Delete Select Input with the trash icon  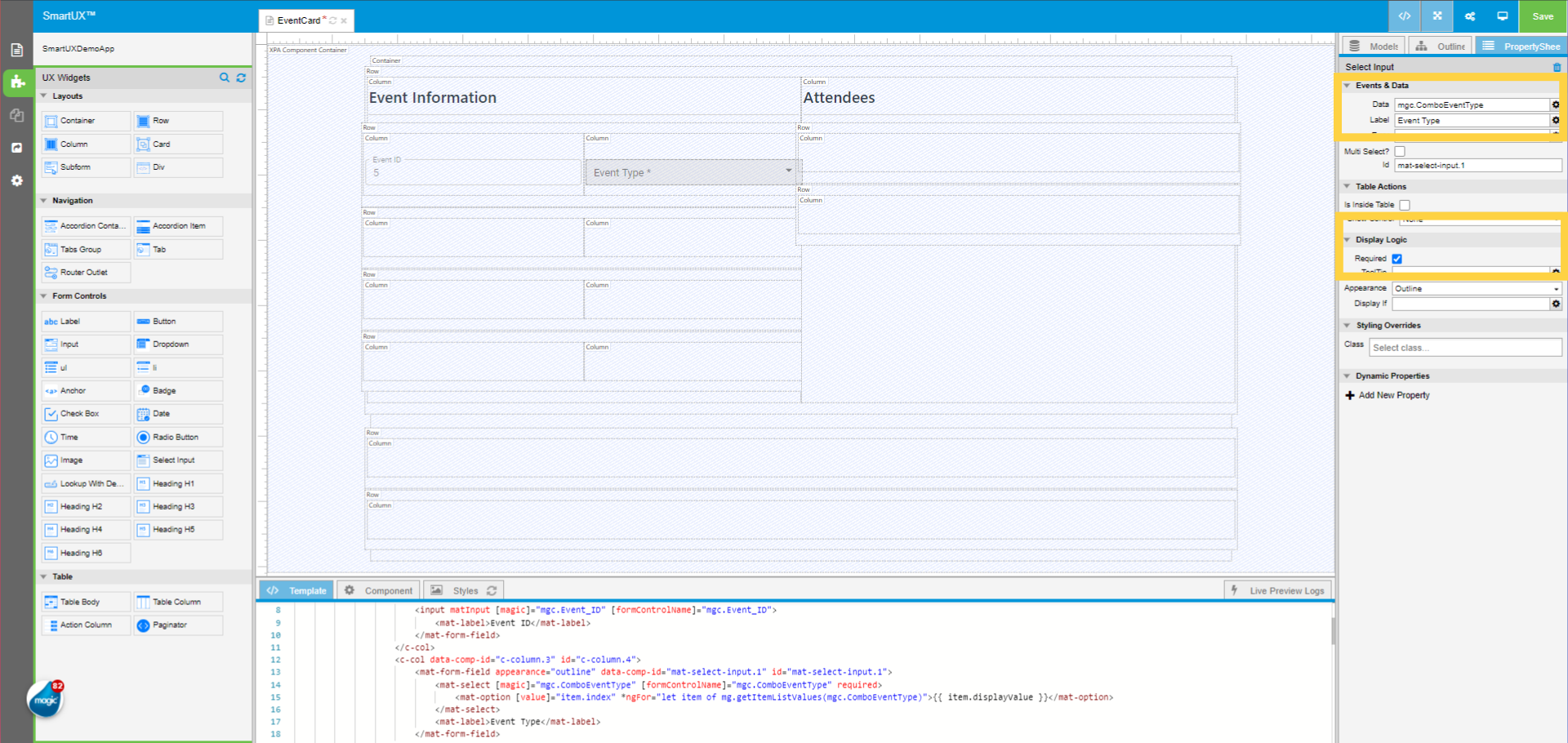coord(1557,66)
